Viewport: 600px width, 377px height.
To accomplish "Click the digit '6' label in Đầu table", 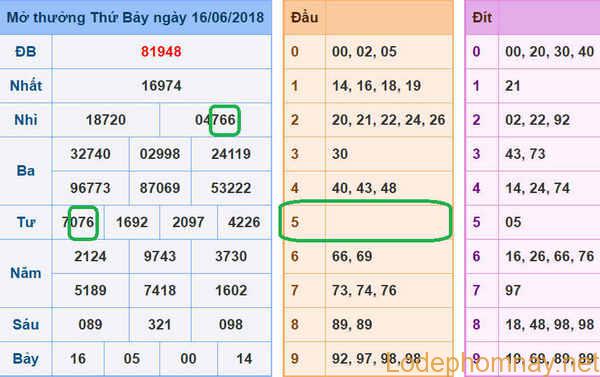I will point(295,256).
